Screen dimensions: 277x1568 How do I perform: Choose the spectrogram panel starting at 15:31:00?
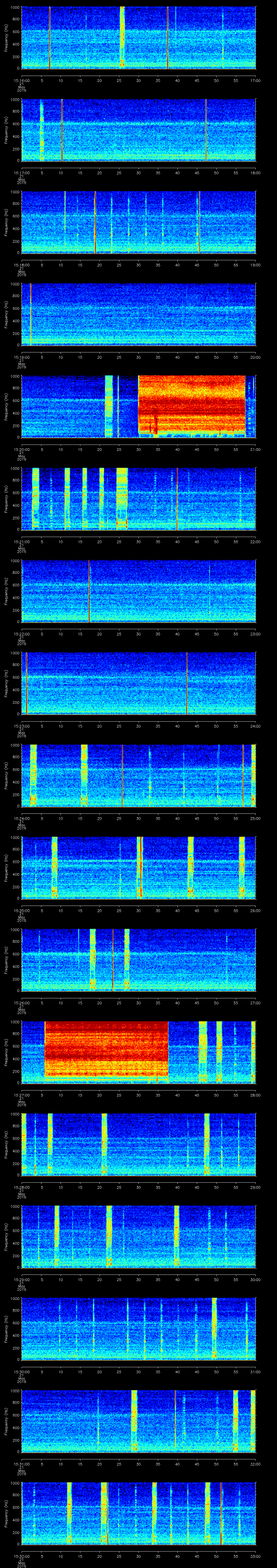(x=139, y=1421)
